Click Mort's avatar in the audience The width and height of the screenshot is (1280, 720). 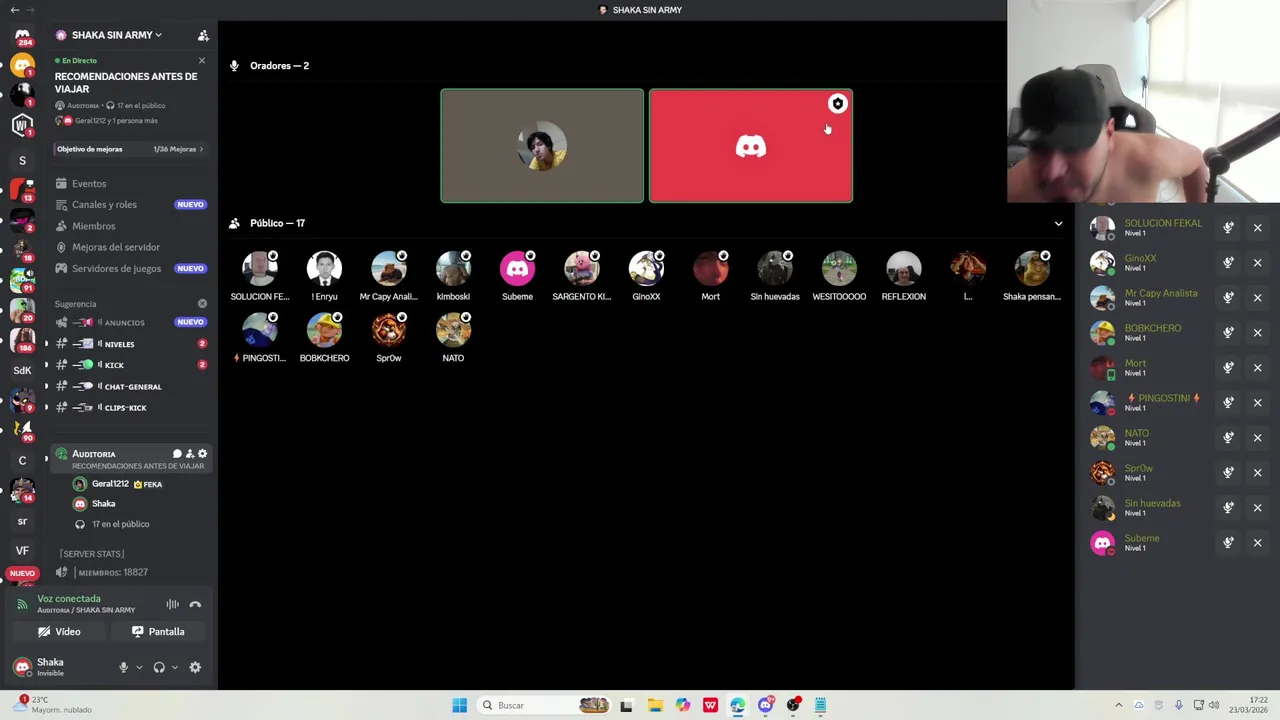(711, 270)
